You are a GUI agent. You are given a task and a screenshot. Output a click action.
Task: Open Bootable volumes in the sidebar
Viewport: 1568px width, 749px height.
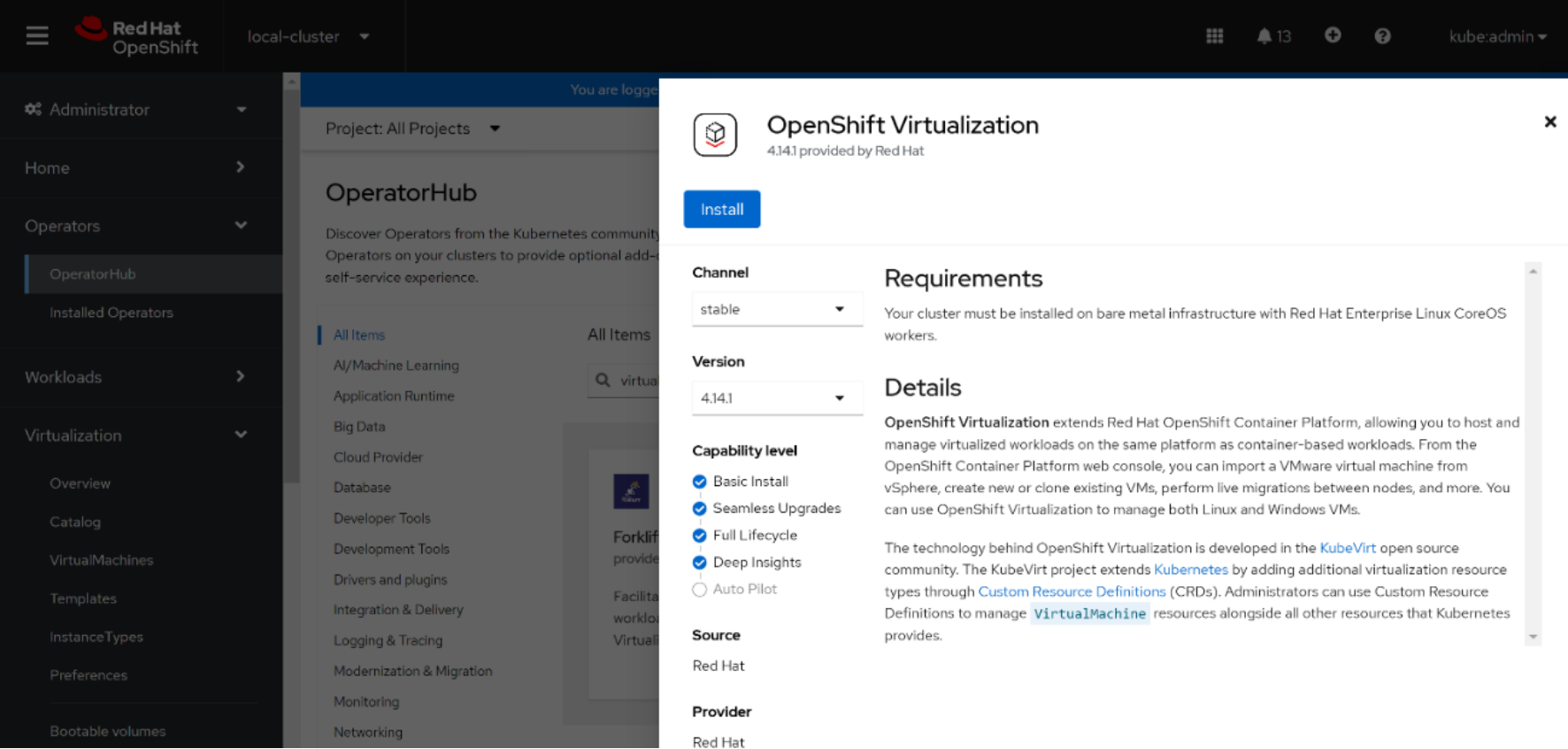pyautogui.click(x=108, y=731)
